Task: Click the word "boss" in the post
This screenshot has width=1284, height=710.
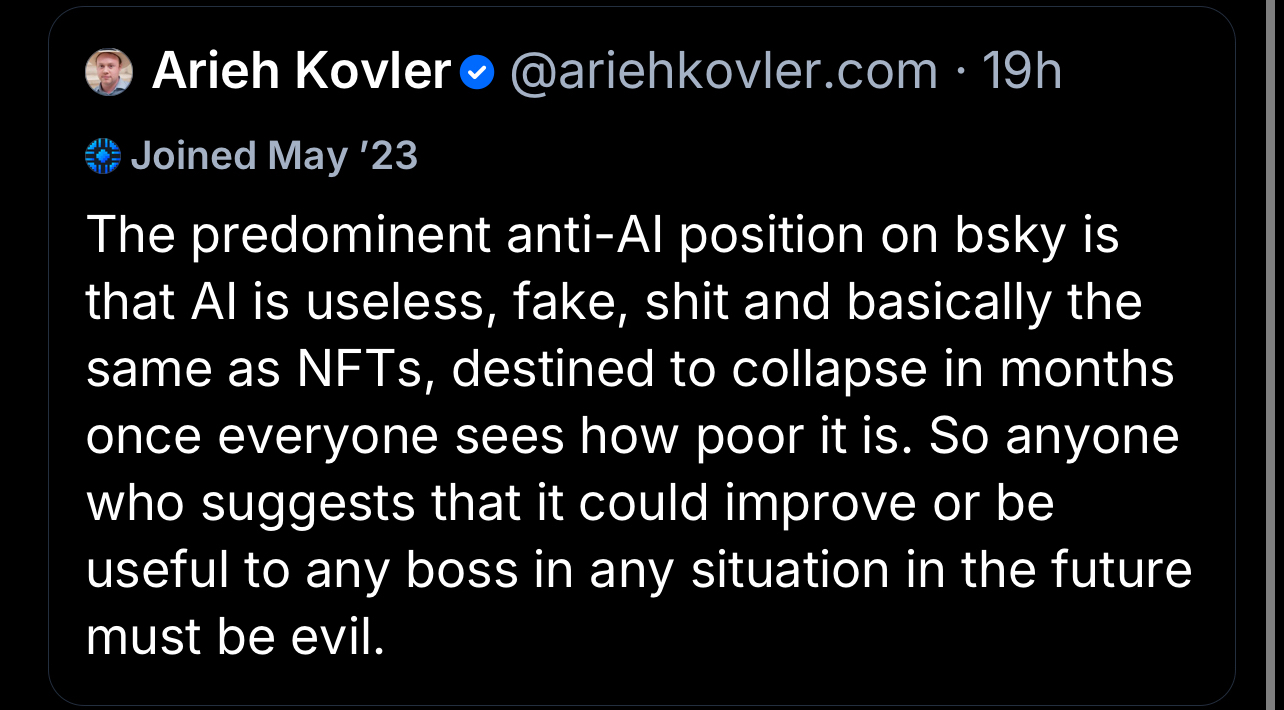Action: click(x=462, y=571)
